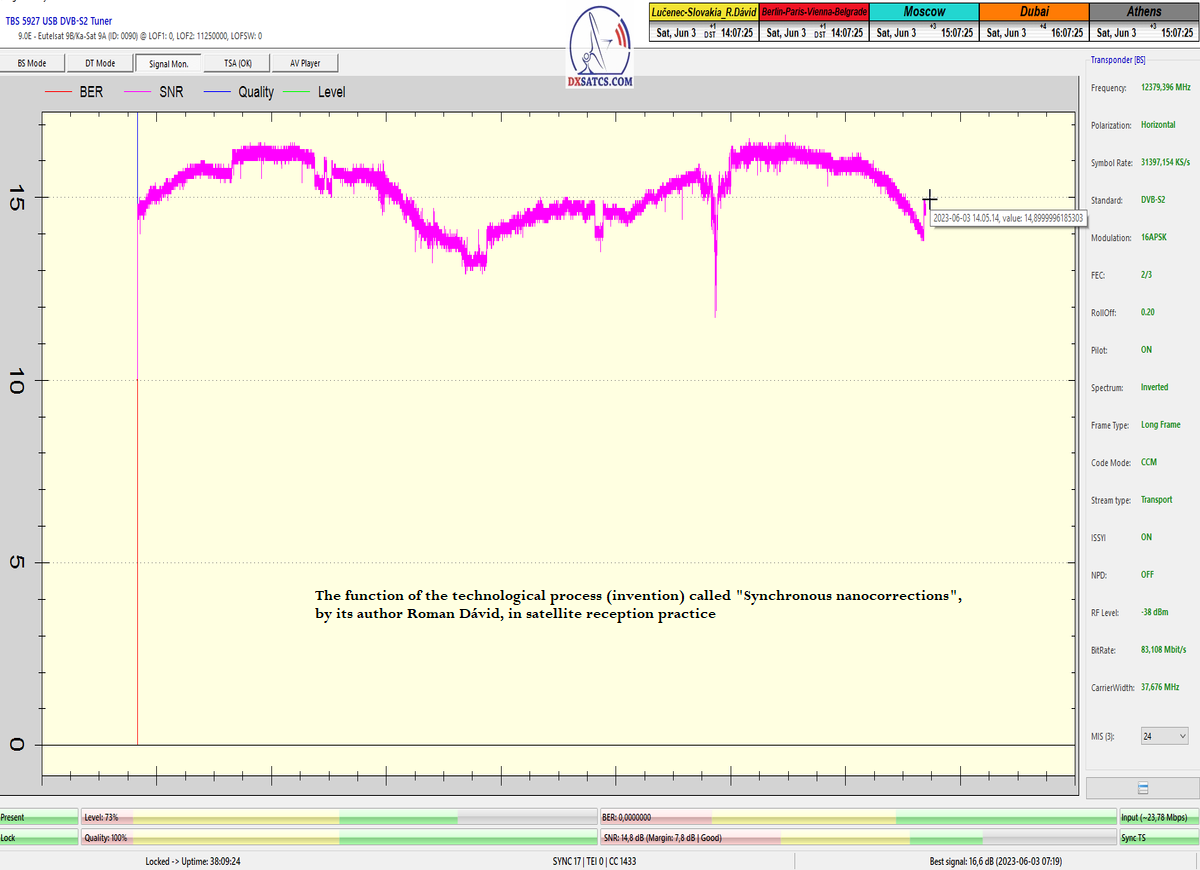Click the blue Quality line in legend
The width and height of the screenshot is (1200, 870).
click(217, 92)
